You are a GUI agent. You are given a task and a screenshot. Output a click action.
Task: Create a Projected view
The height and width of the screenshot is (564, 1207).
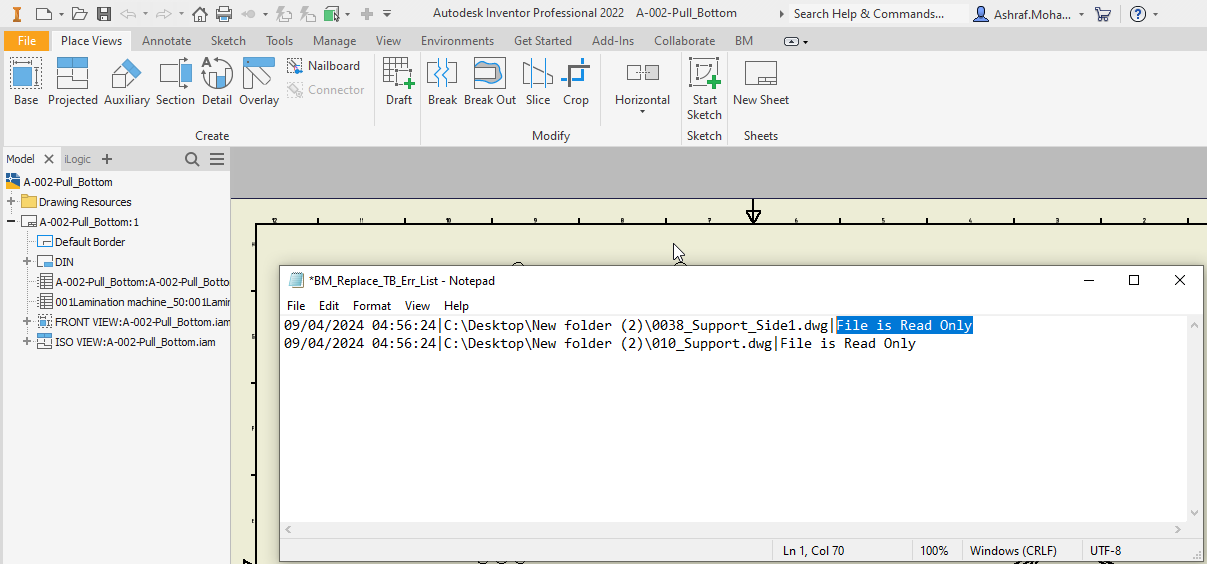[x=73, y=81]
